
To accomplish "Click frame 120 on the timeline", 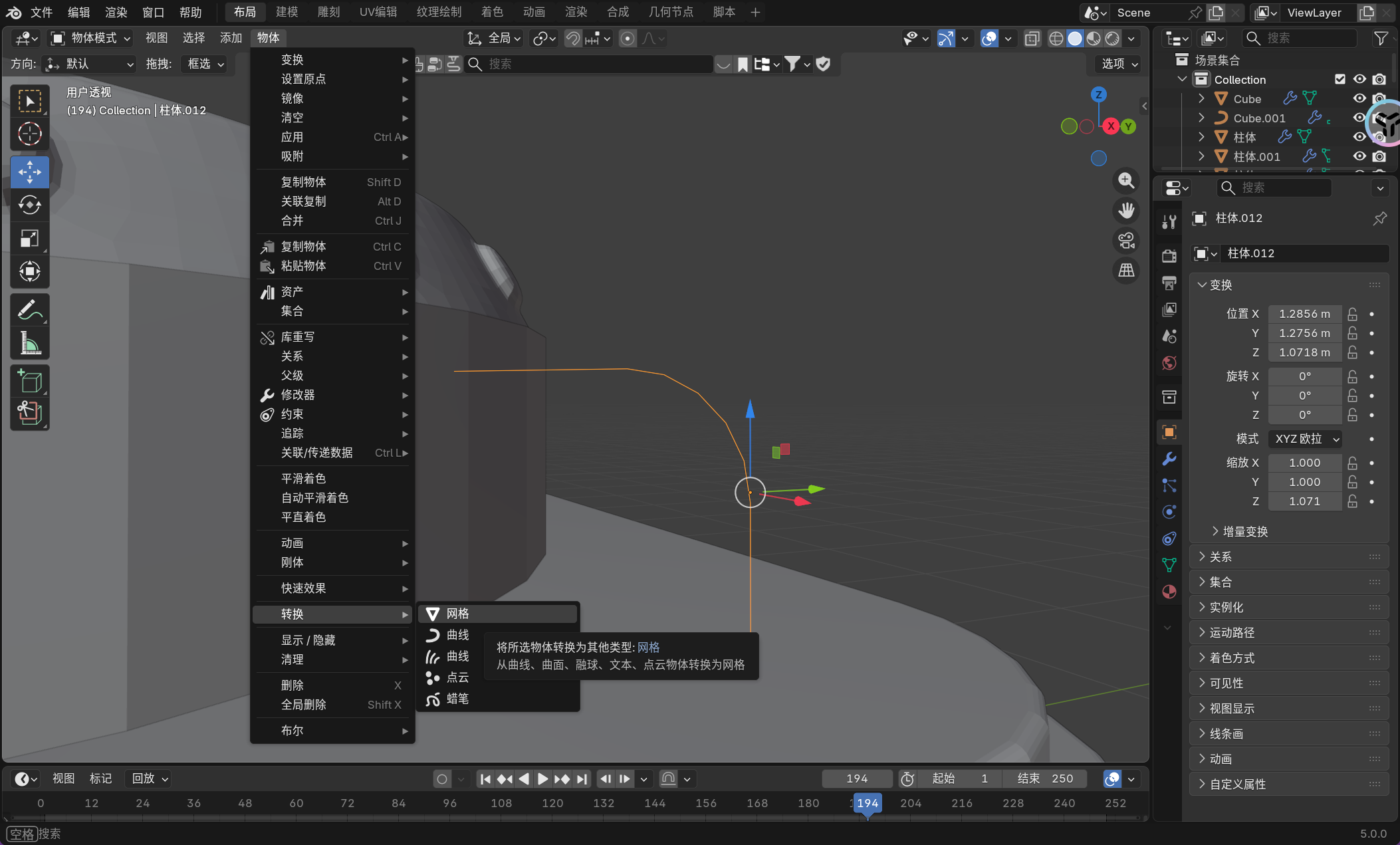I will click(552, 803).
